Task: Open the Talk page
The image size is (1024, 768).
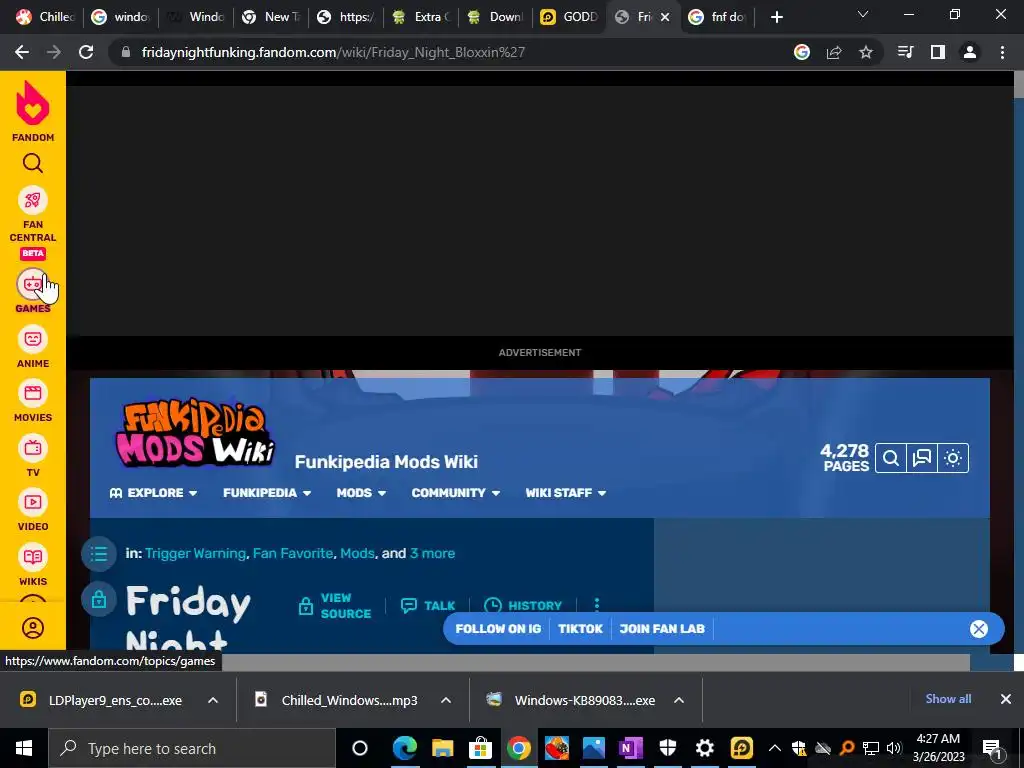Action: pyautogui.click(x=428, y=605)
